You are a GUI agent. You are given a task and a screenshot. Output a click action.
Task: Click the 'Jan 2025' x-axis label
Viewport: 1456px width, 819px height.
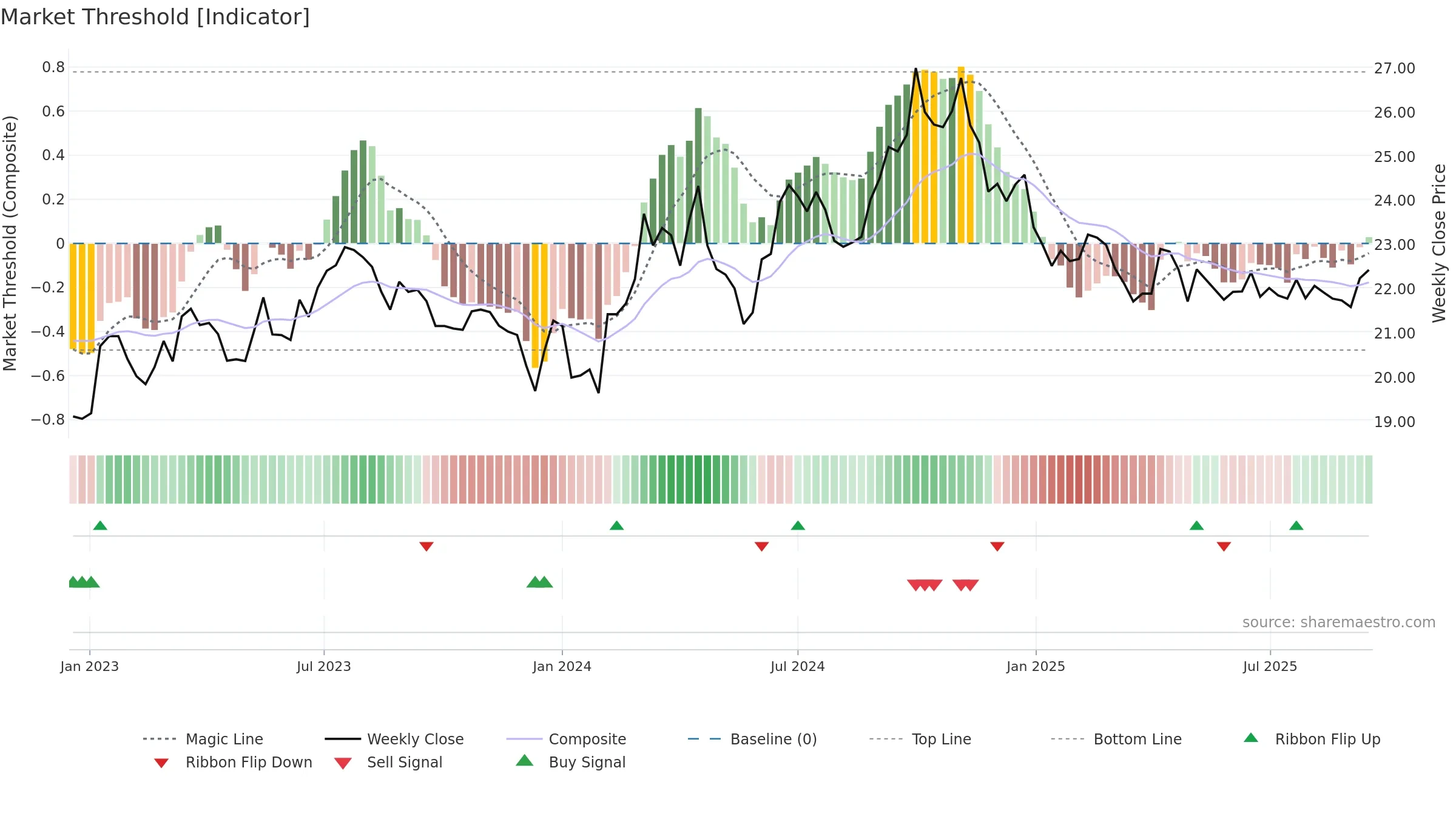pyautogui.click(x=1036, y=667)
